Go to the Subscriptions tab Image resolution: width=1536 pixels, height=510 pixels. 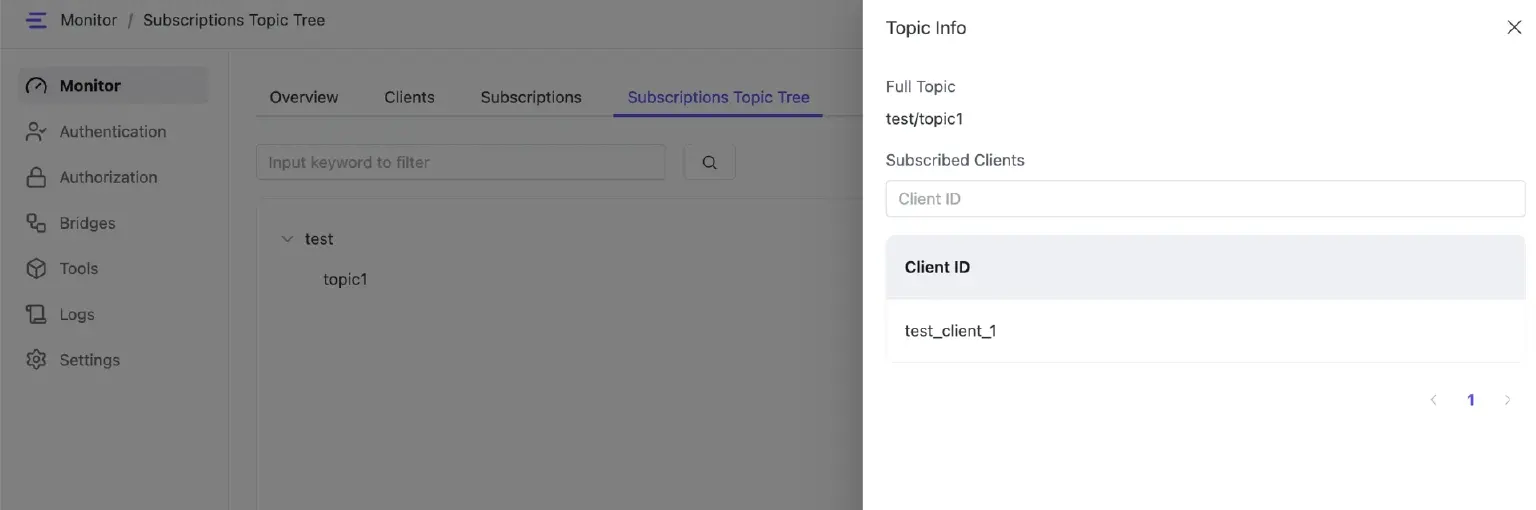[x=531, y=97]
